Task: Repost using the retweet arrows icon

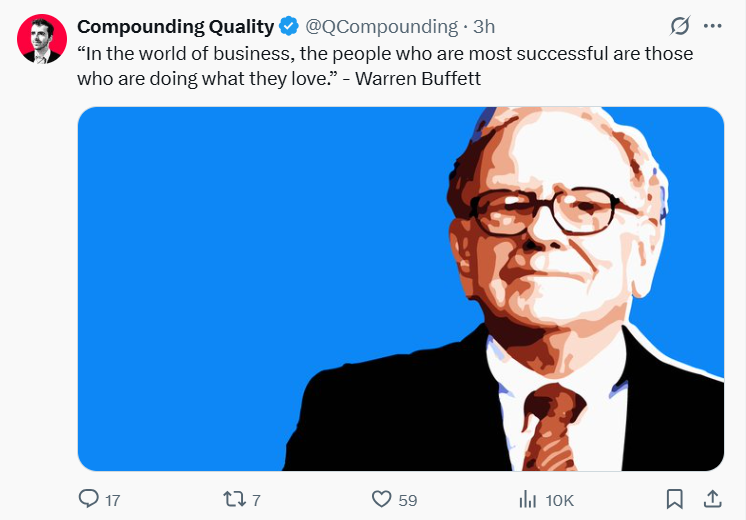Action: (x=235, y=499)
